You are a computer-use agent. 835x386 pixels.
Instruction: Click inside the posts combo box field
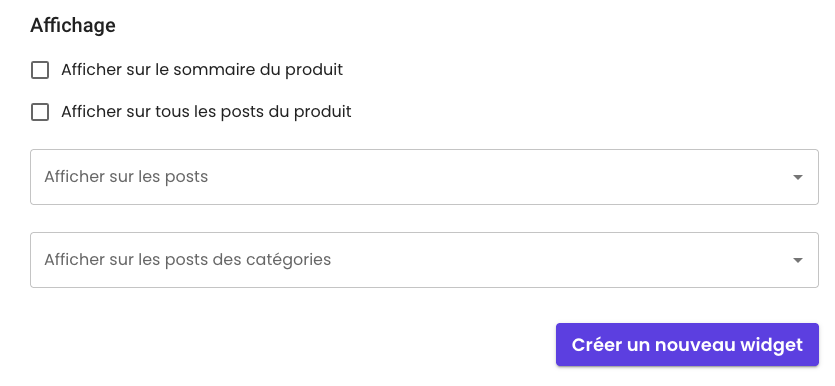[x=424, y=177]
